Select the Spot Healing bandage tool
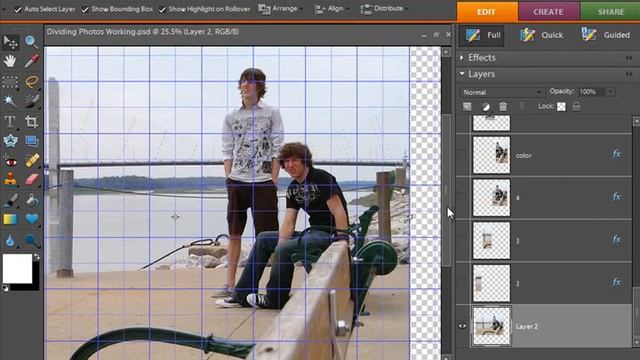The height and width of the screenshot is (360, 640). pos(32,160)
